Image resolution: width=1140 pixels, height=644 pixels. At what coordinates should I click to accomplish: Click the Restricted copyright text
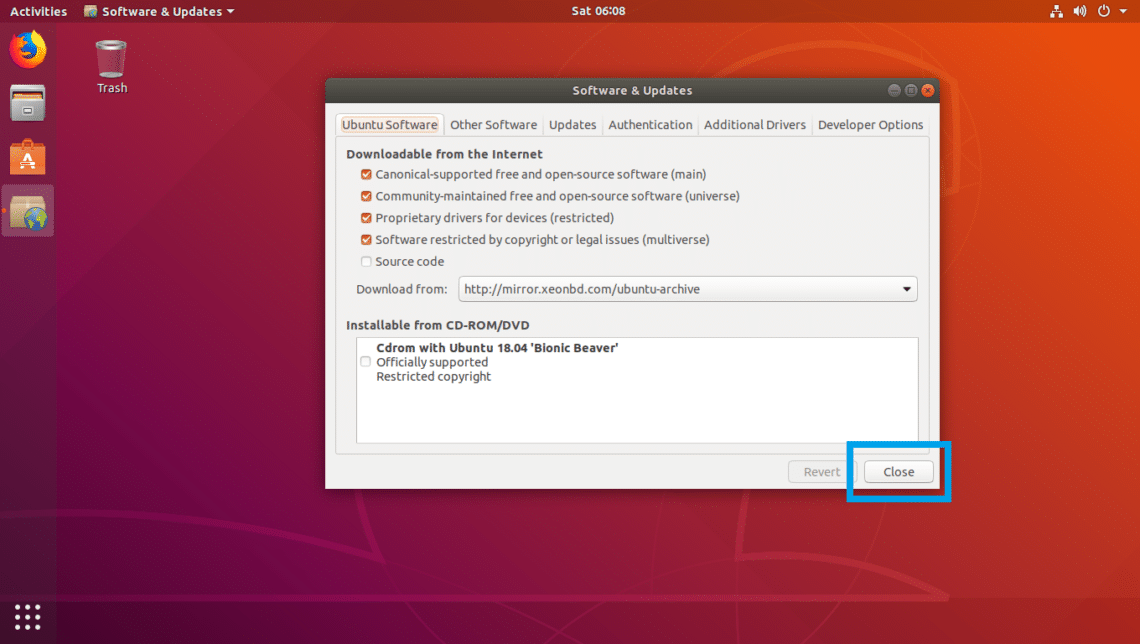click(x=433, y=377)
